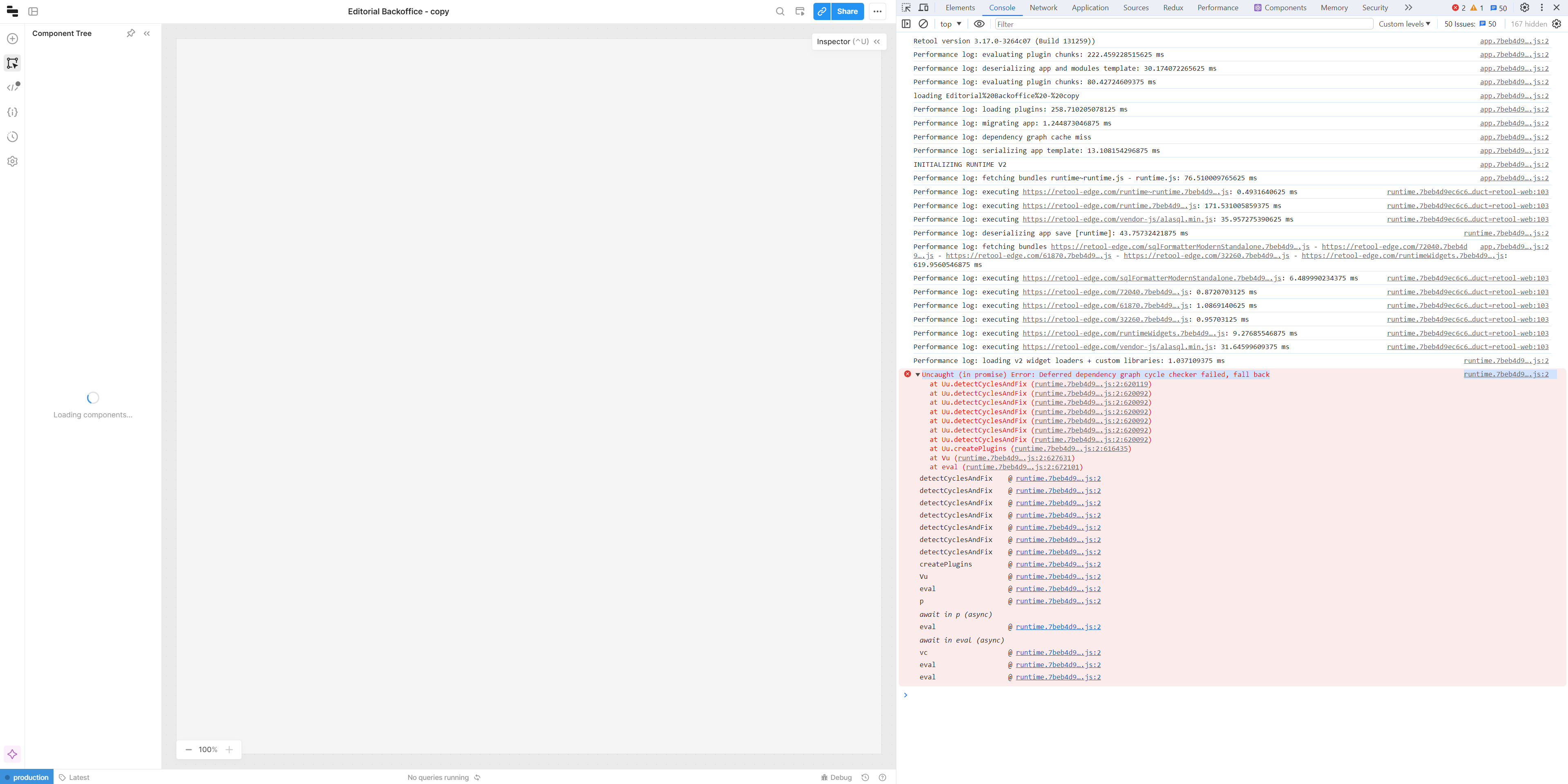The image size is (1568, 784).
Task: Open the App settings gear in sidebar
Action: (12, 161)
